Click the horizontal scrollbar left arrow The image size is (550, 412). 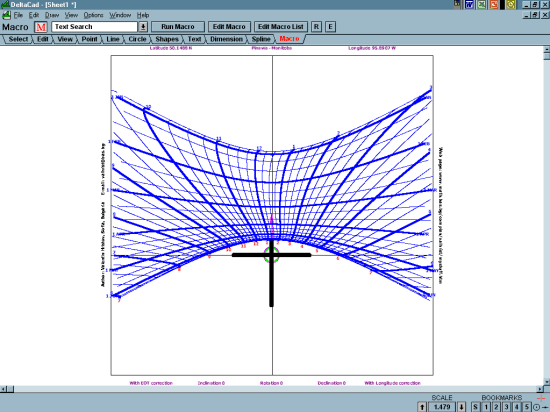[x=3, y=389]
